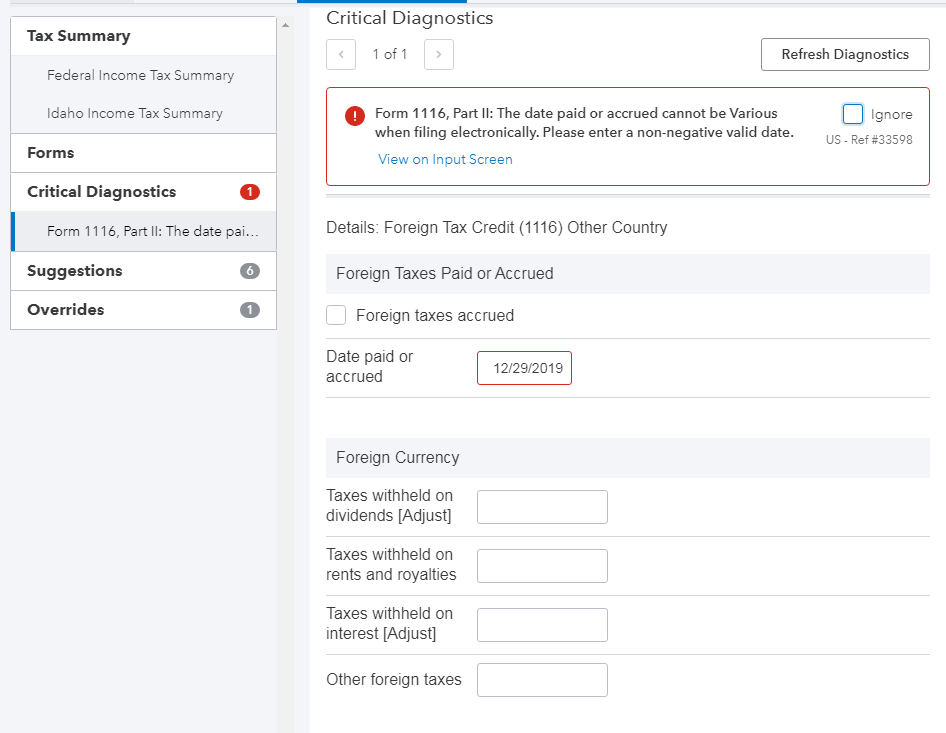Expand the Tax Summary section
Viewport: 946px width, 733px height.
[79, 36]
